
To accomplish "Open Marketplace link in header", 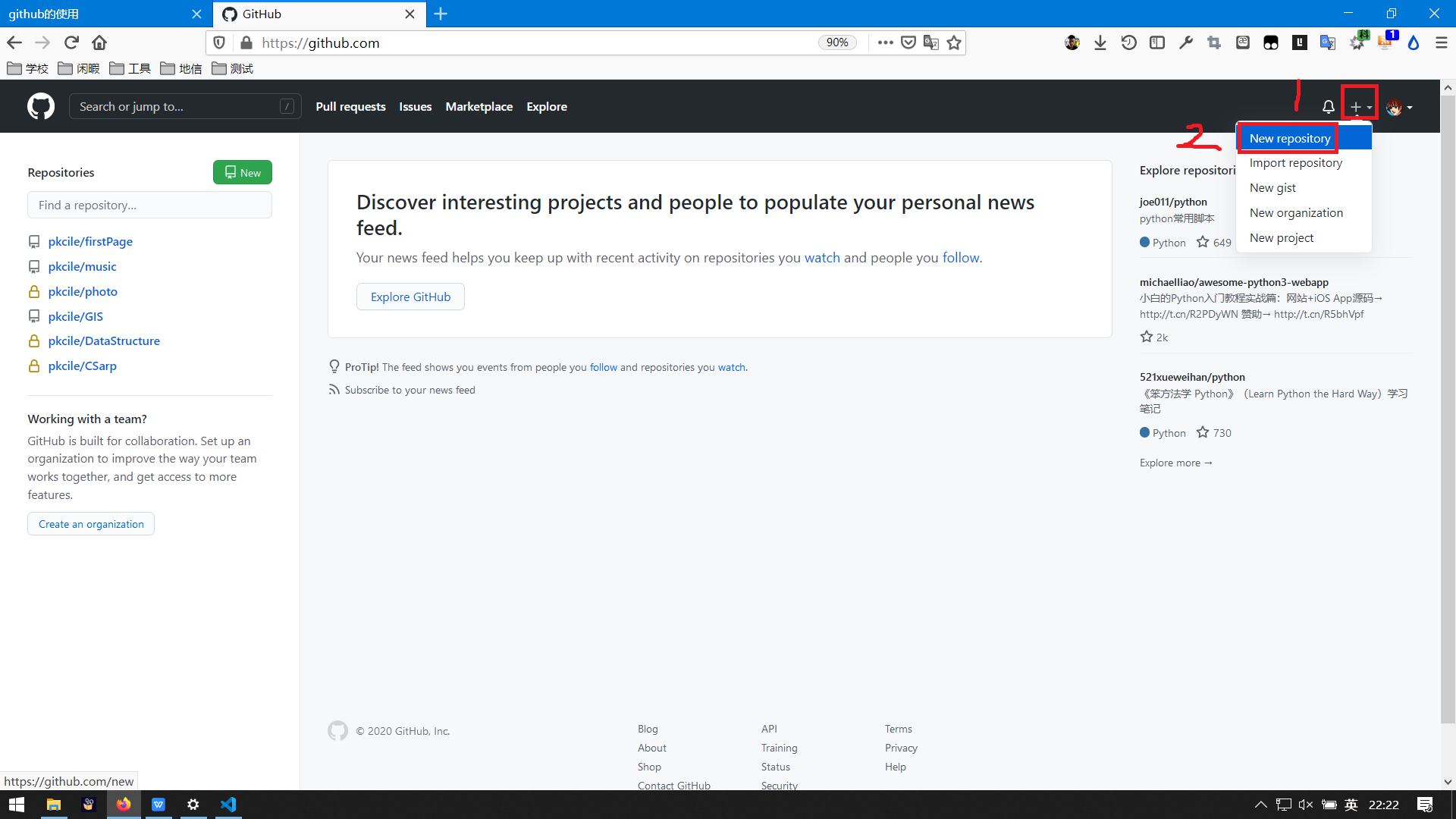I will pos(479,107).
